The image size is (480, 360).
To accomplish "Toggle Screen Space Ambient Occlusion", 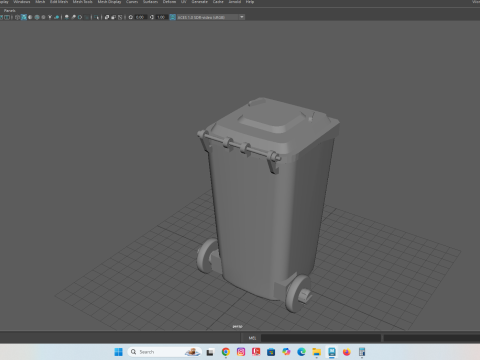I will pyautogui.click(x=67, y=17).
